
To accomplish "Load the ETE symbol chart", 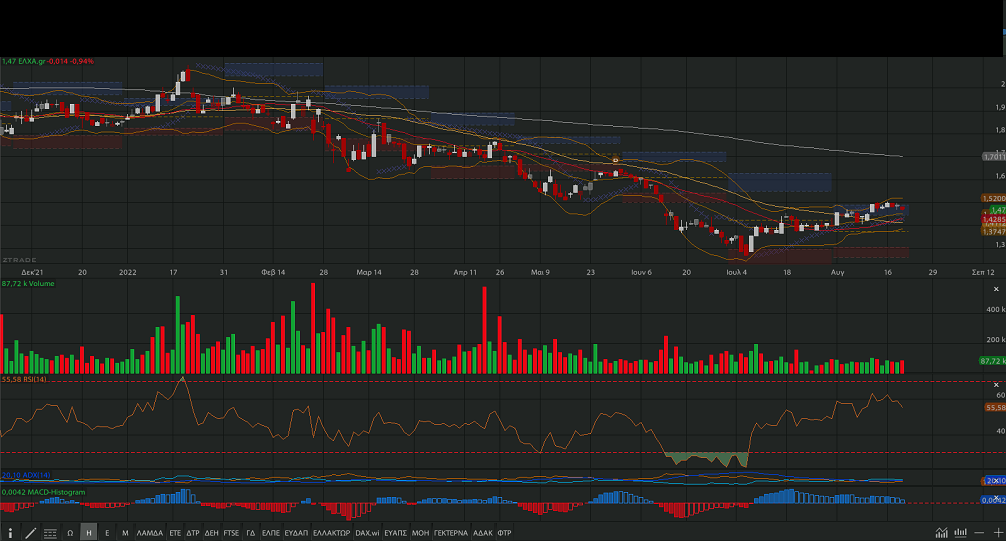I will (175, 533).
